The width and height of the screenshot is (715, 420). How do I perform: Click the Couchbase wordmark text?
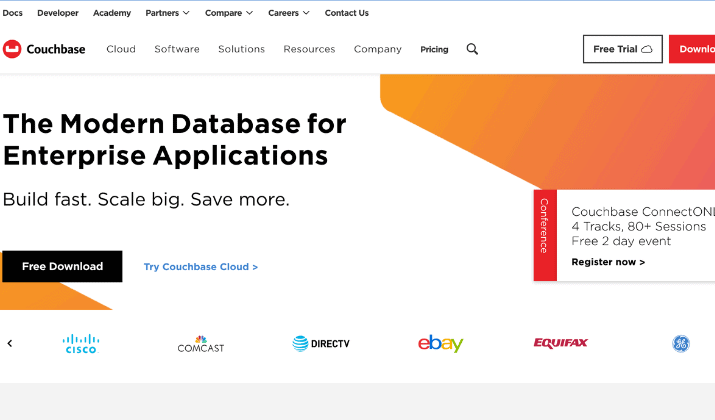[x=56, y=49]
